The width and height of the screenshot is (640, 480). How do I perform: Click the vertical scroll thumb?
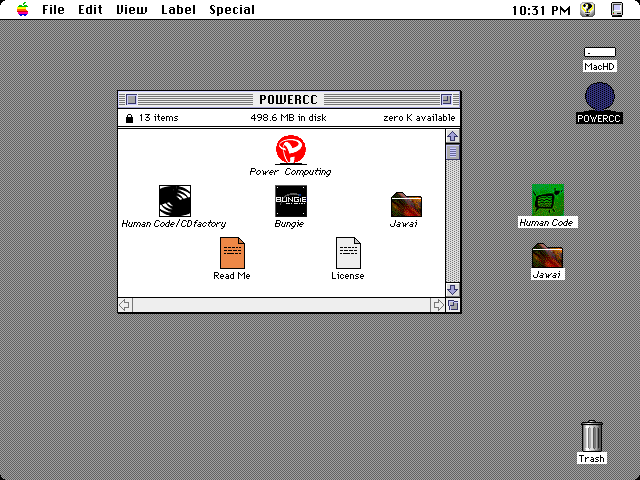click(453, 152)
